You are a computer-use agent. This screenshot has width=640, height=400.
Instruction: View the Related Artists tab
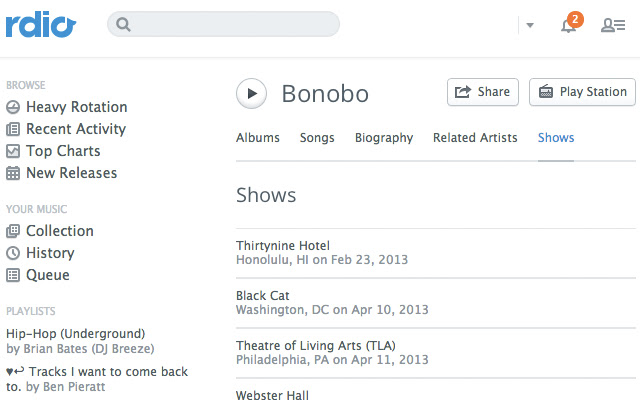coord(475,138)
